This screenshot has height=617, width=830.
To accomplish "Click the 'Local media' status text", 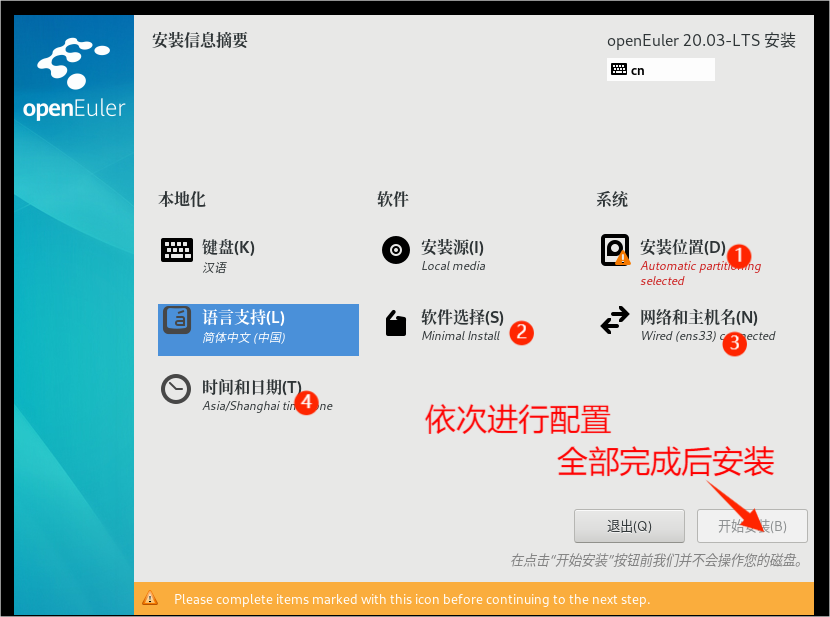I will pos(453,266).
